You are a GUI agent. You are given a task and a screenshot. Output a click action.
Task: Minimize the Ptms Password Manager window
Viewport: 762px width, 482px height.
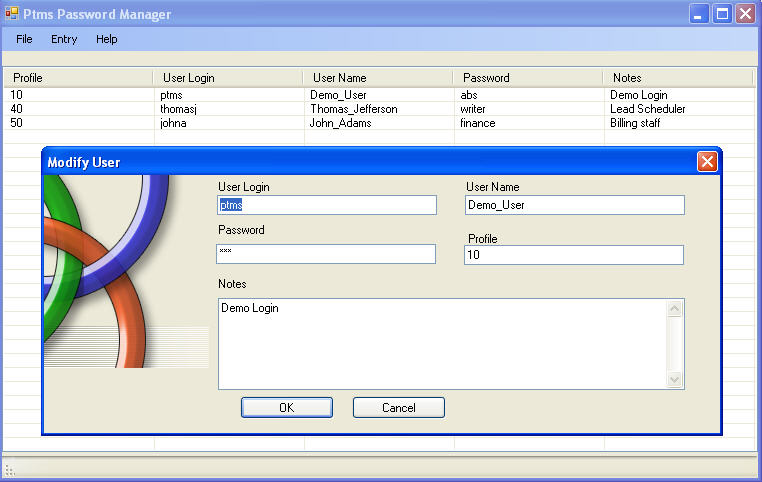(699, 14)
